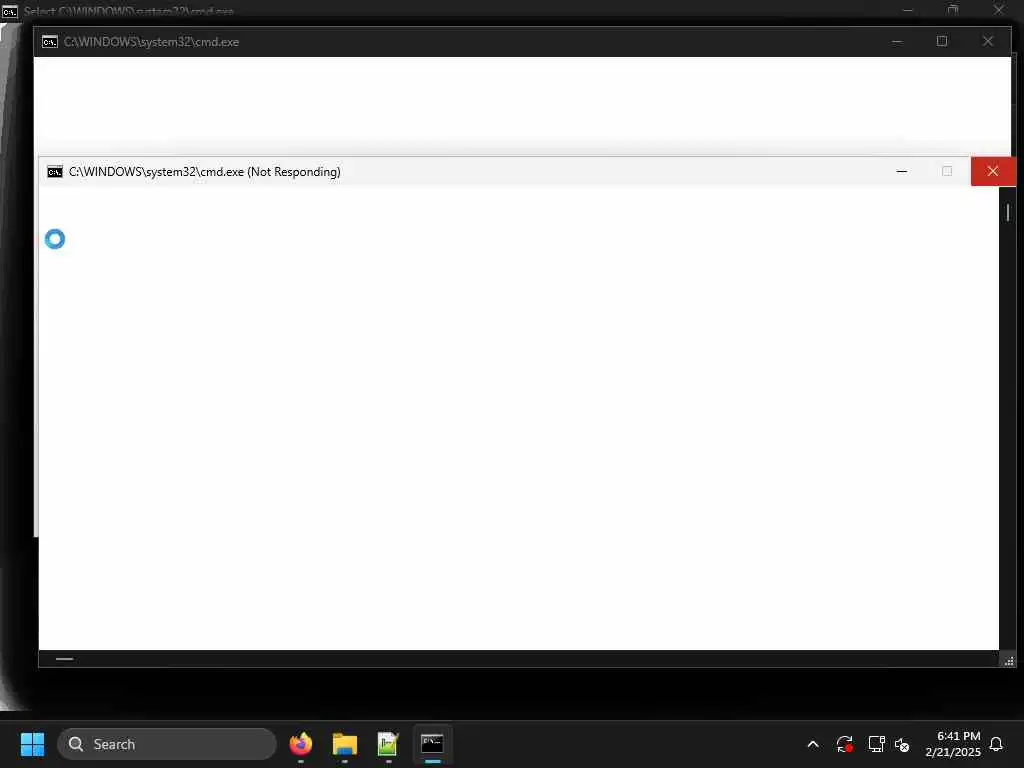Open the network status tray icon

pyautogui.click(x=876, y=744)
